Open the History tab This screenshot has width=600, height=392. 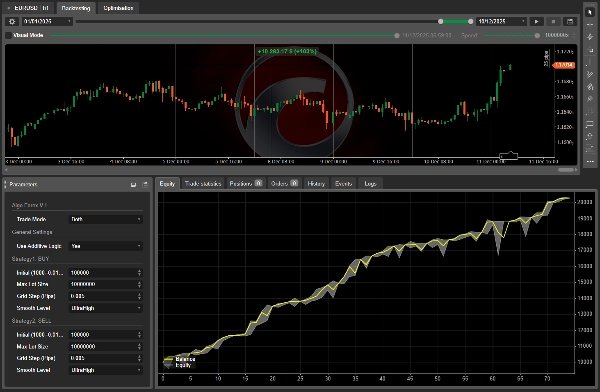[316, 184]
